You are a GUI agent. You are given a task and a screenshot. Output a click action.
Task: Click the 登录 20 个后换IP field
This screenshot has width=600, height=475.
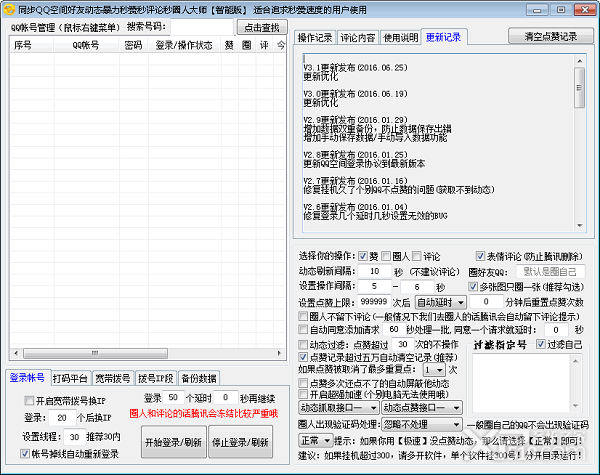62,418
